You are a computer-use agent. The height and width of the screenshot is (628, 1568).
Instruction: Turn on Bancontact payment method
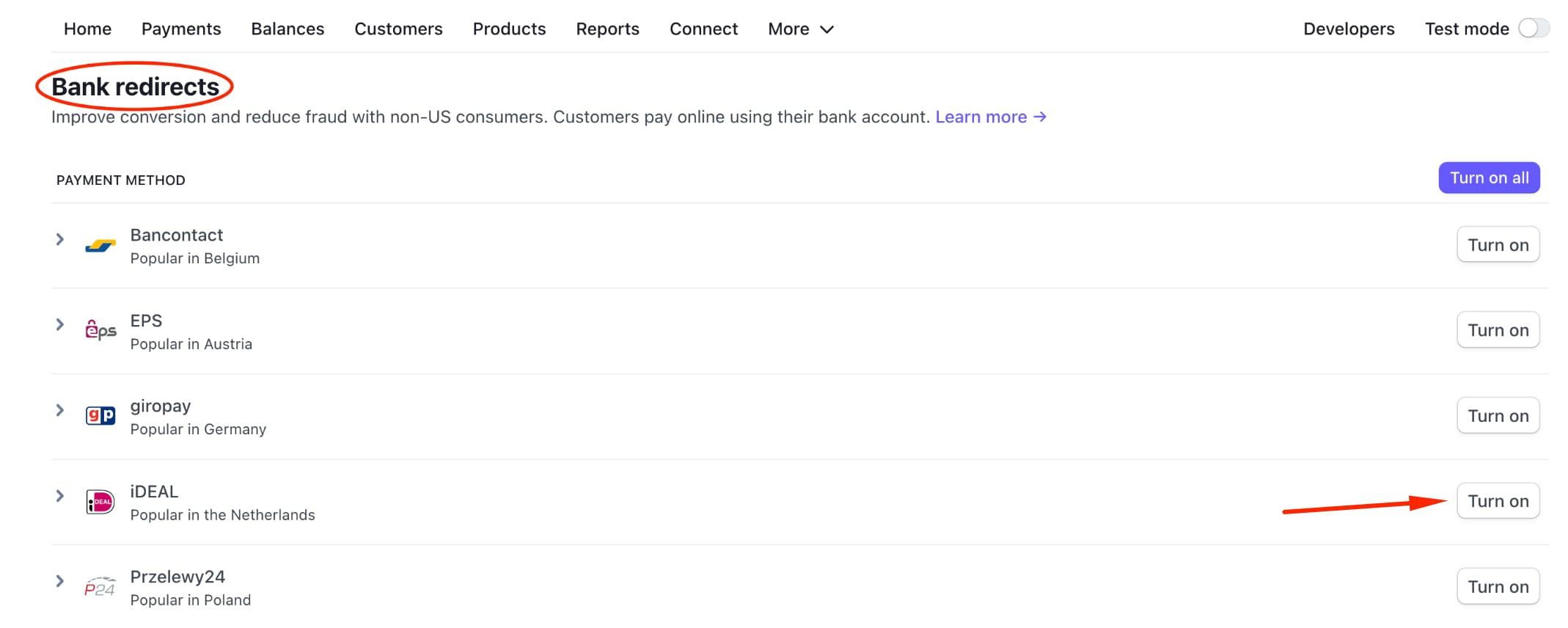pyautogui.click(x=1498, y=244)
